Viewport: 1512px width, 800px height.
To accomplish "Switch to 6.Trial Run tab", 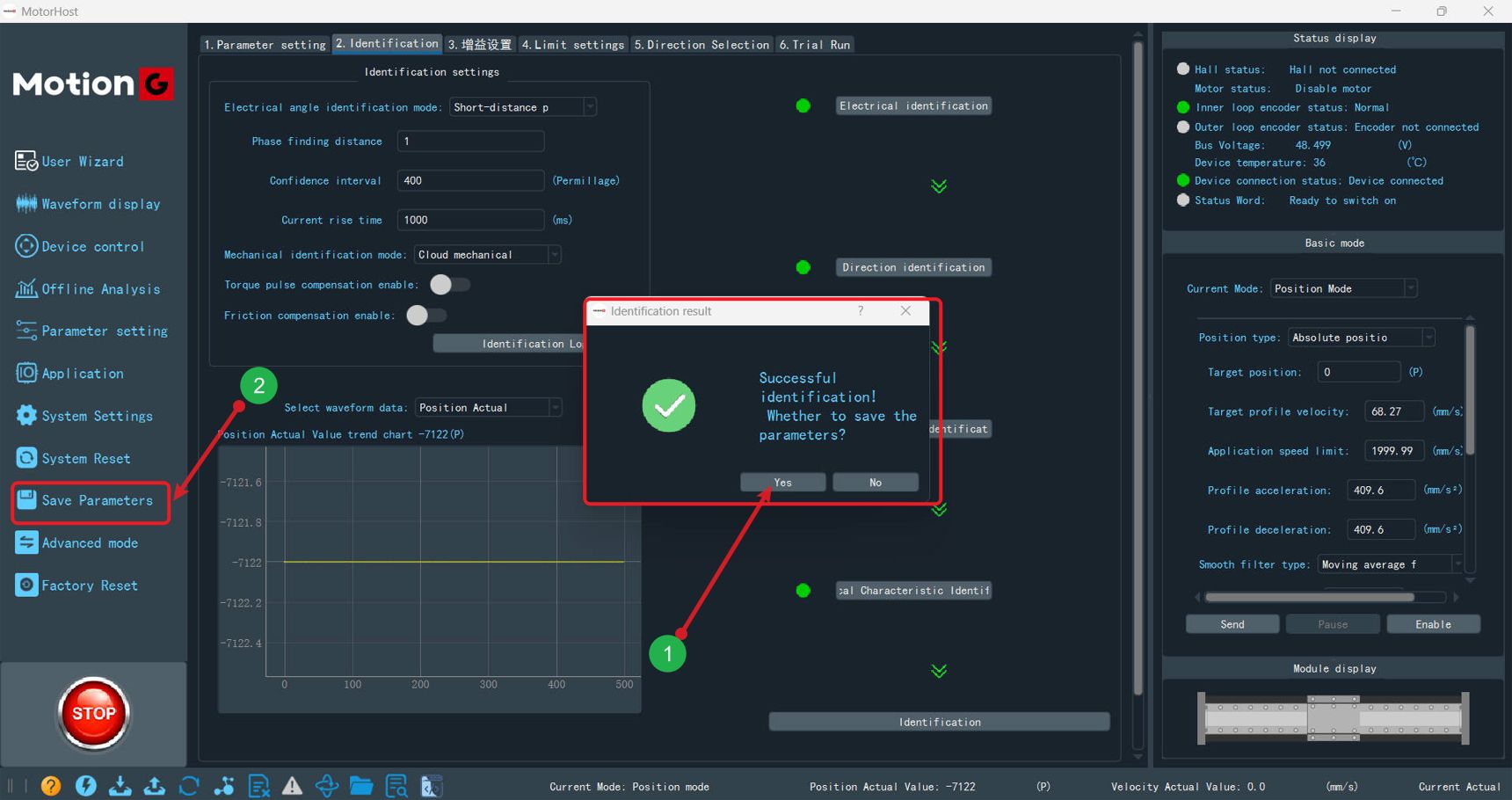I will click(815, 45).
